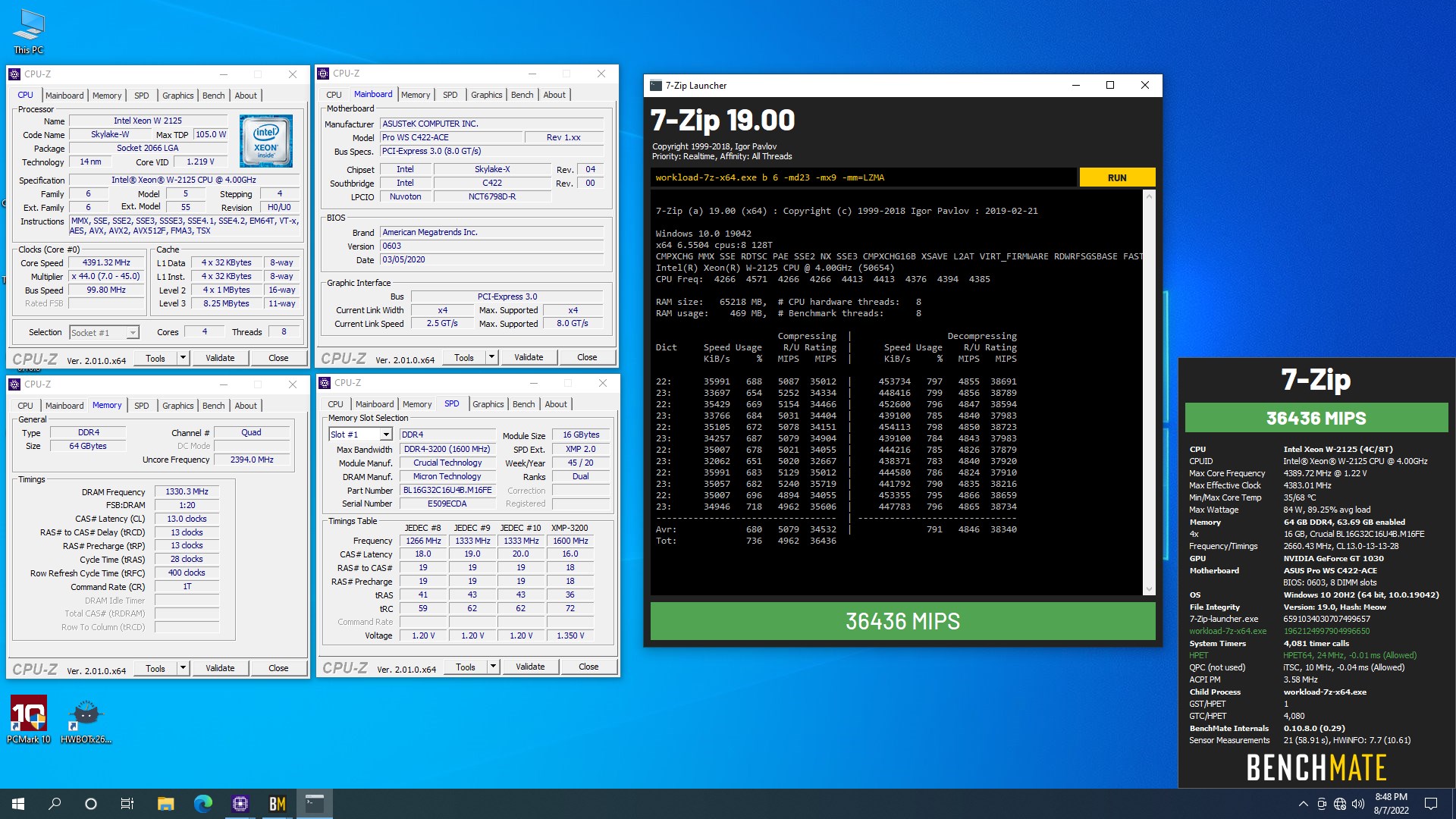The width and height of the screenshot is (1456, 819).
Task: Show hidden tray icons chevron
Action: pyautogui.click(x=1303, y=804)
